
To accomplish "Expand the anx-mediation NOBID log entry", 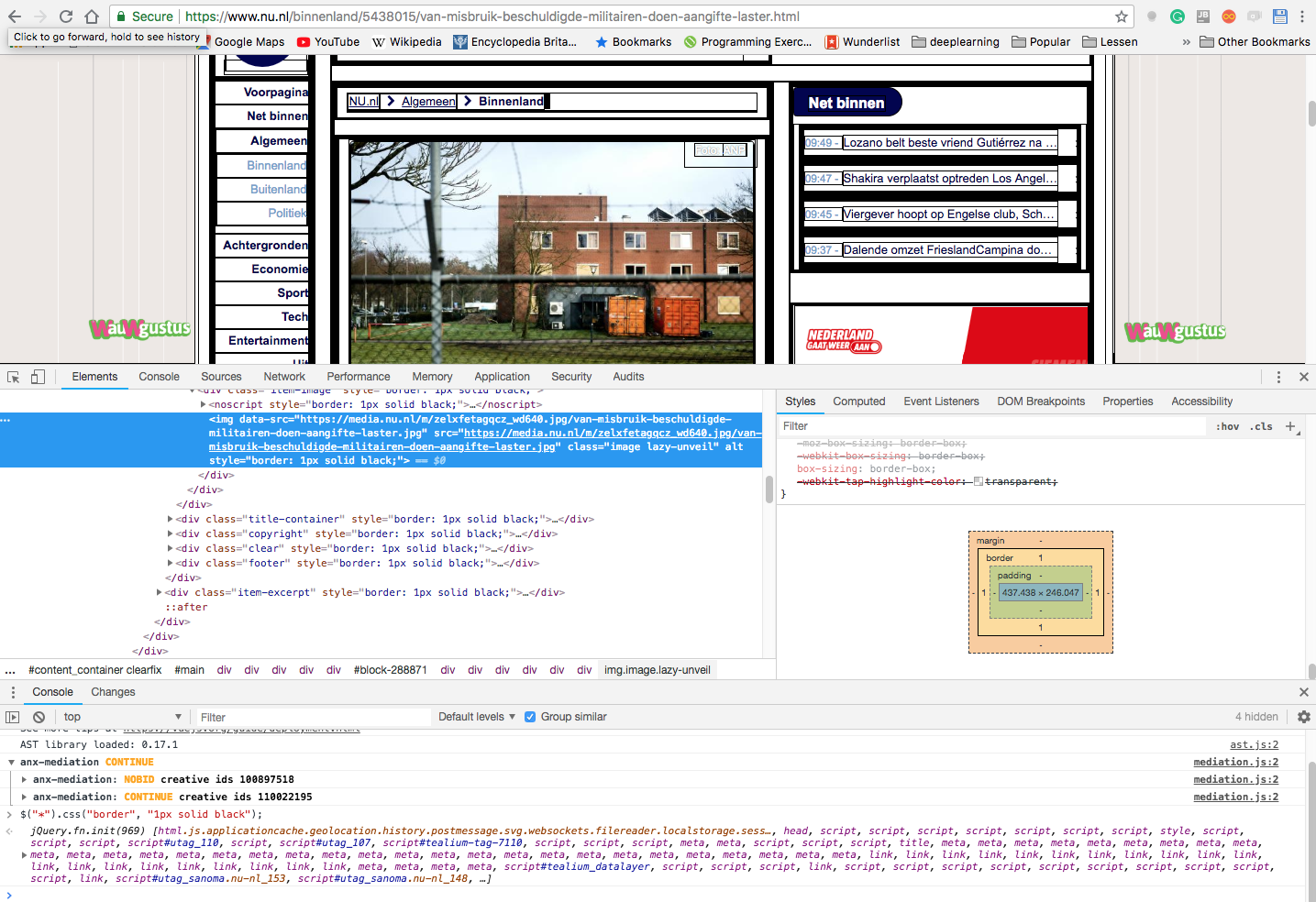I will pyautogui.click(x=25, y=779).
